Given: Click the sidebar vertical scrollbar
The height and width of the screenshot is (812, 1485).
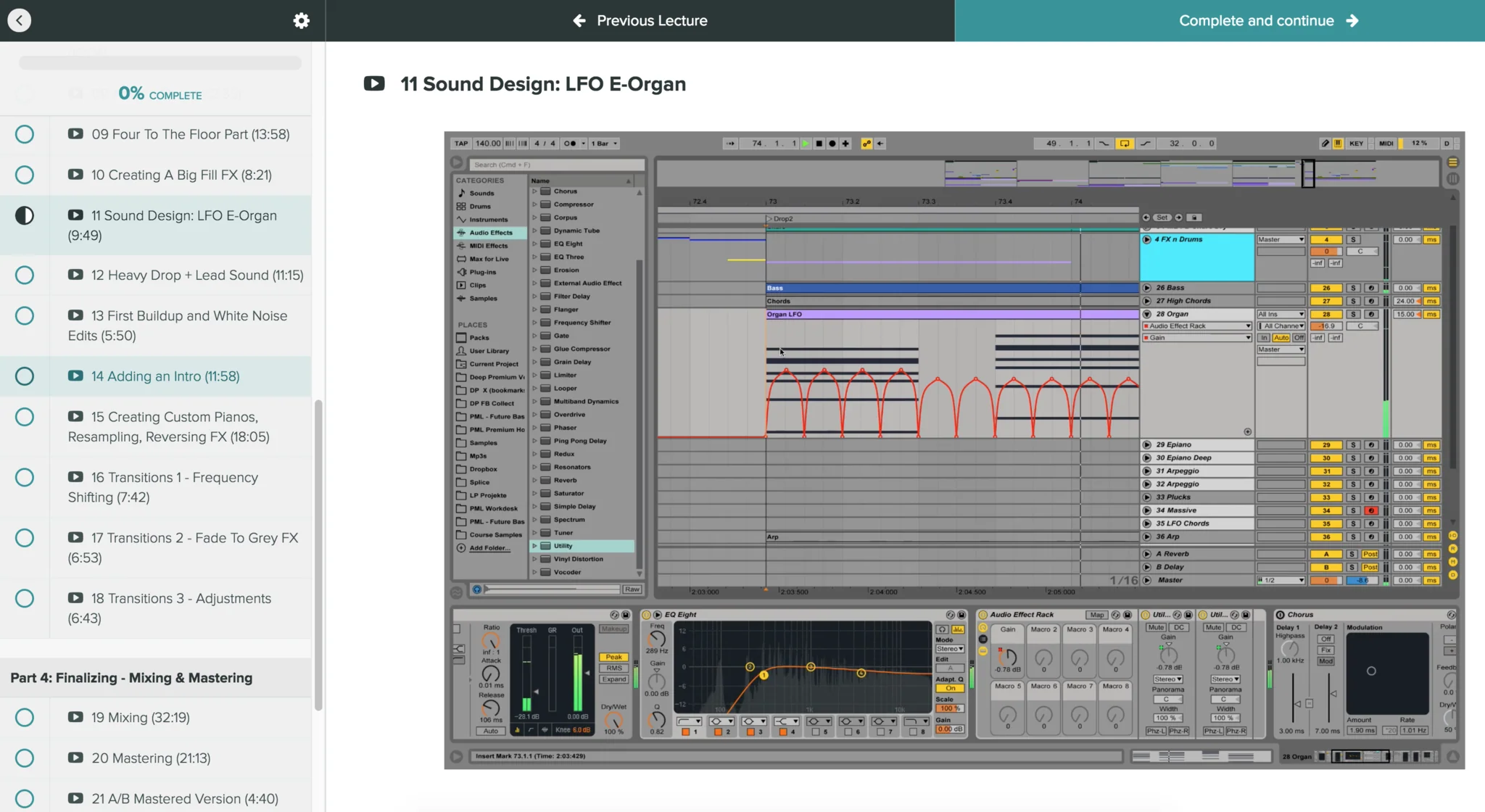Looking at the screenshot, I should pyautogui.click(x=318, y=555).
